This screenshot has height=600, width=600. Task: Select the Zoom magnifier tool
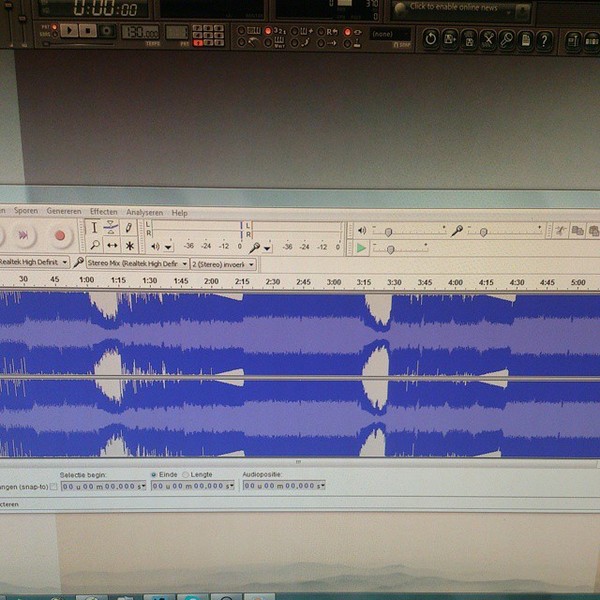coord(95,245)
